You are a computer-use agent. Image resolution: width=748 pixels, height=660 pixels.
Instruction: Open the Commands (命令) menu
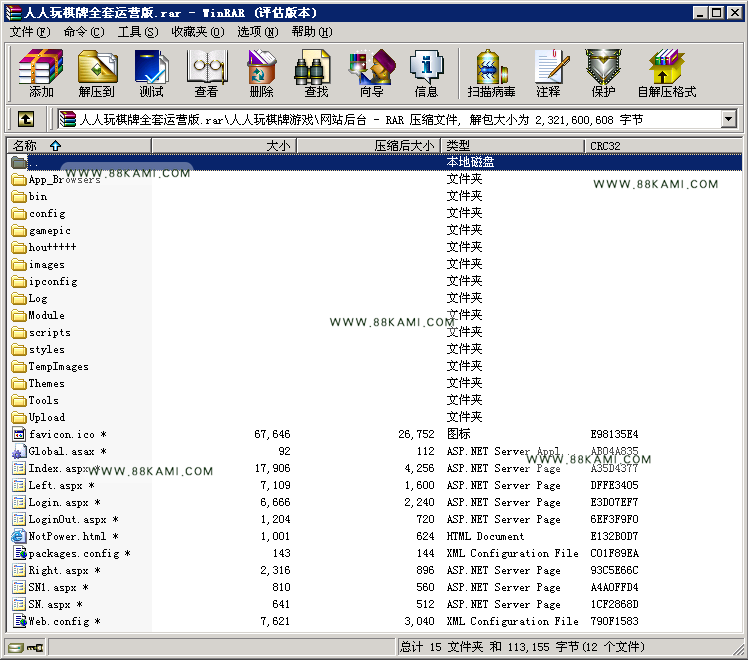(x=84, y=32)
